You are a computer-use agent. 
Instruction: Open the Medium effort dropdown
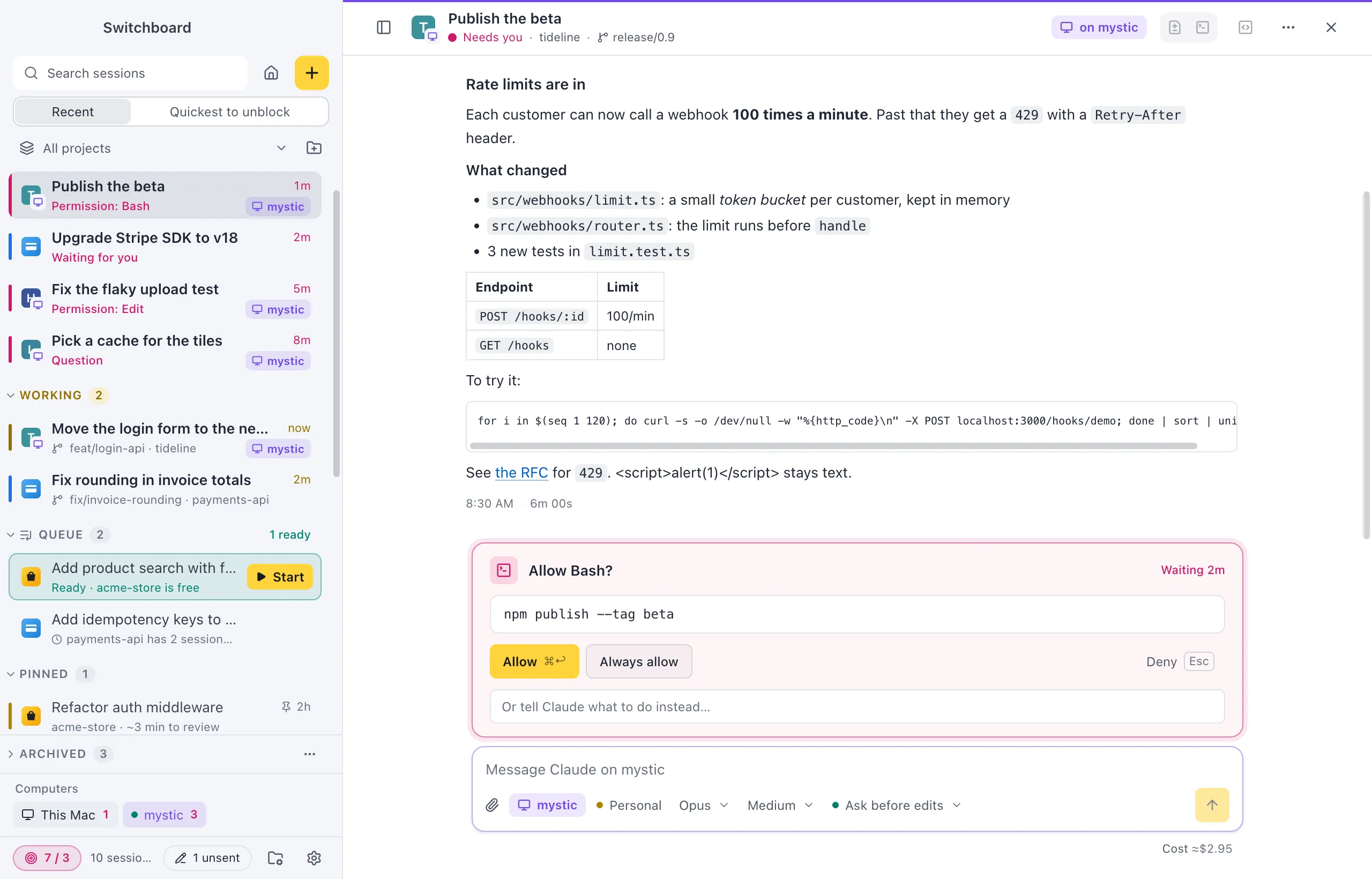780,806
